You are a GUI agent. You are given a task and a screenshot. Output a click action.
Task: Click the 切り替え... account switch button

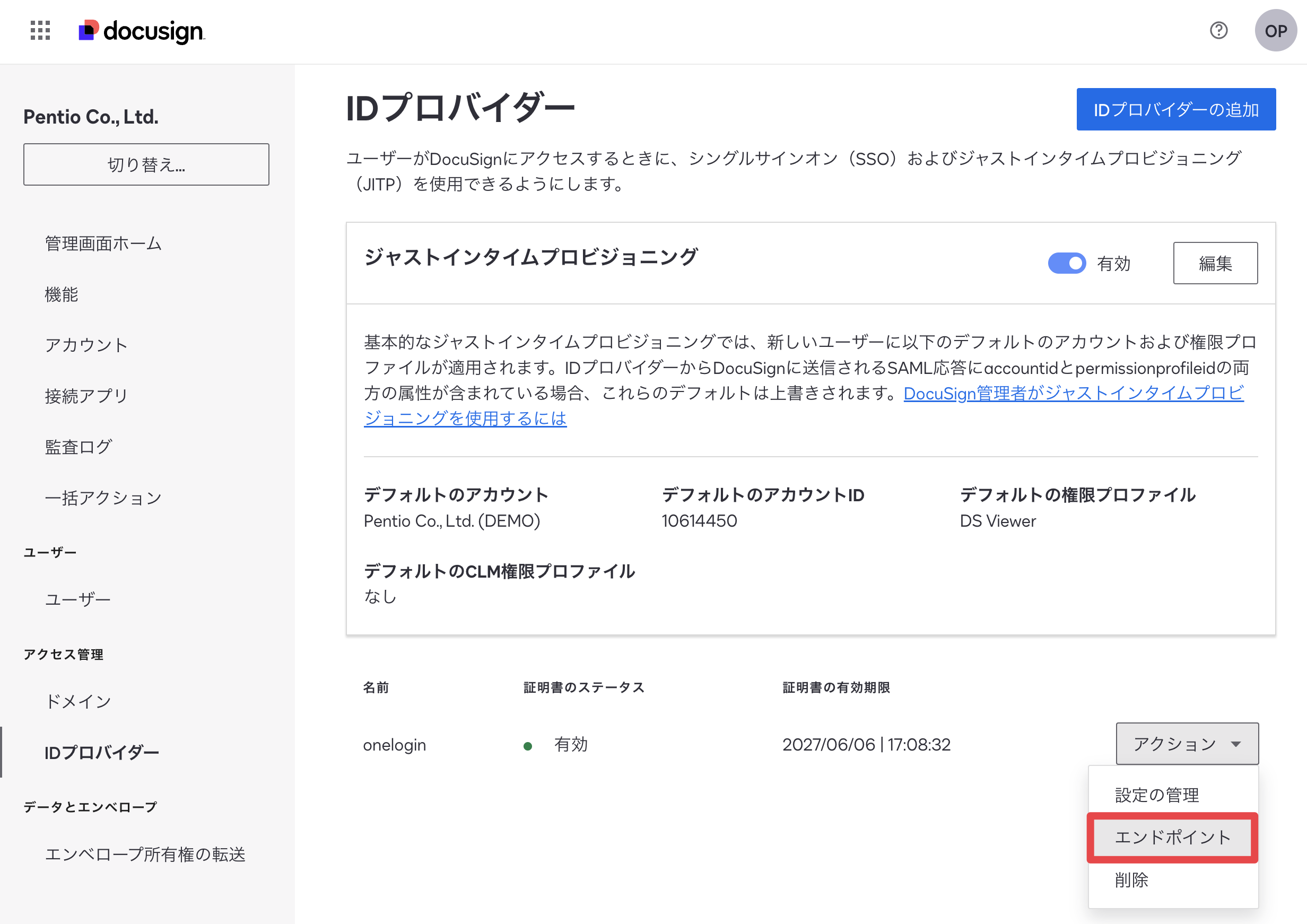point(146,164)
